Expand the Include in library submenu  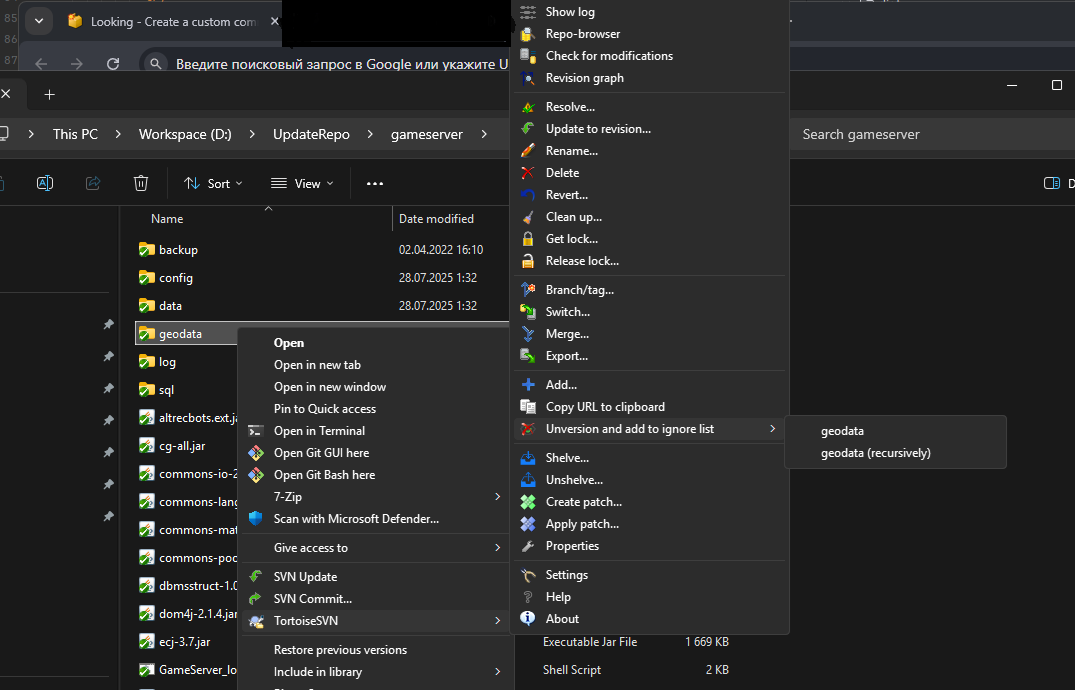point(374,672)
